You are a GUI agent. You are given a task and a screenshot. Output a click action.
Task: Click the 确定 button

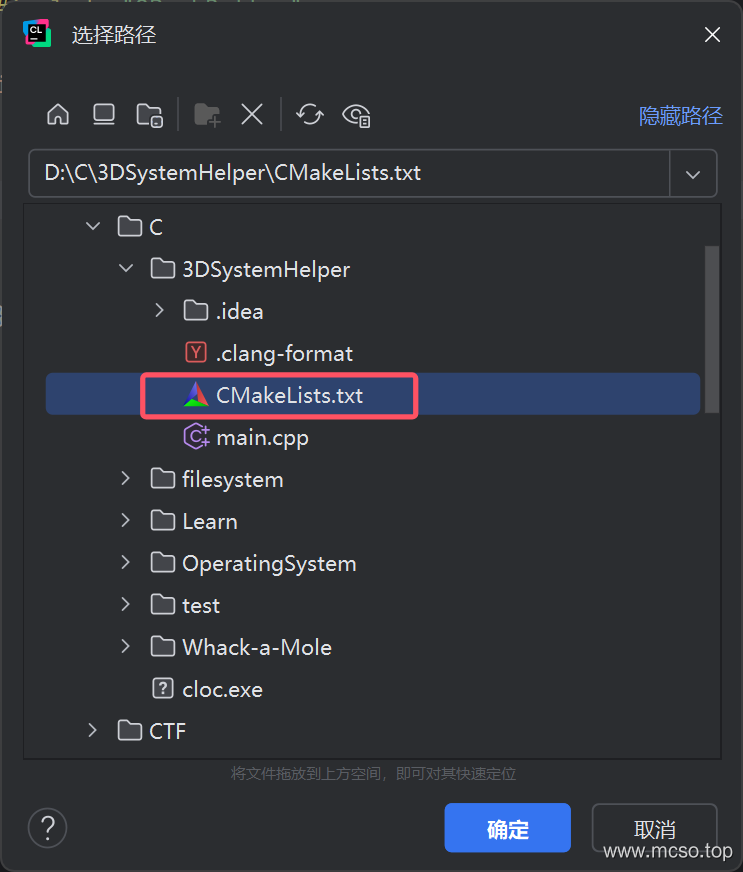(507, 828)
